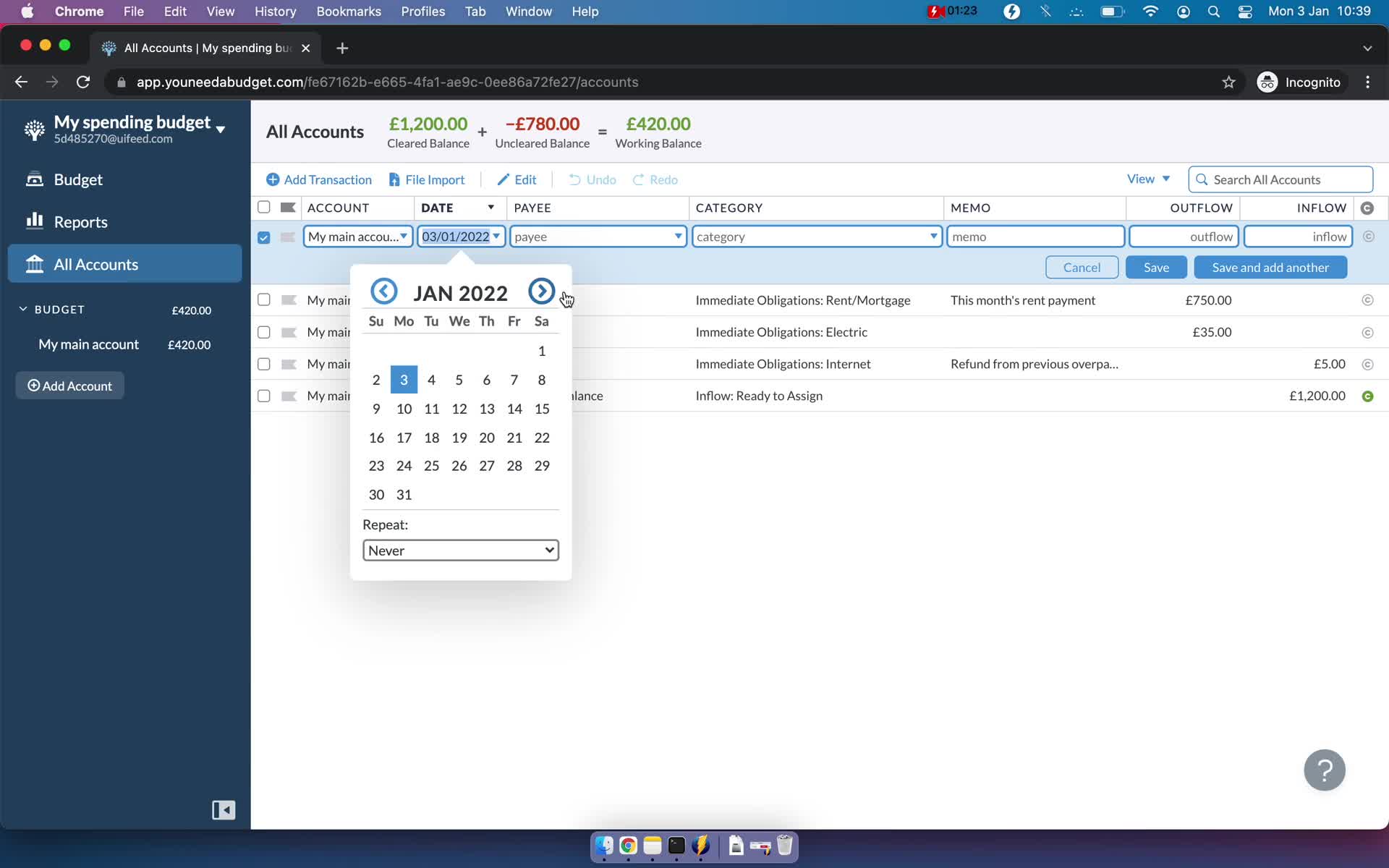Open the Budget section in sidebar

[77, 179]
